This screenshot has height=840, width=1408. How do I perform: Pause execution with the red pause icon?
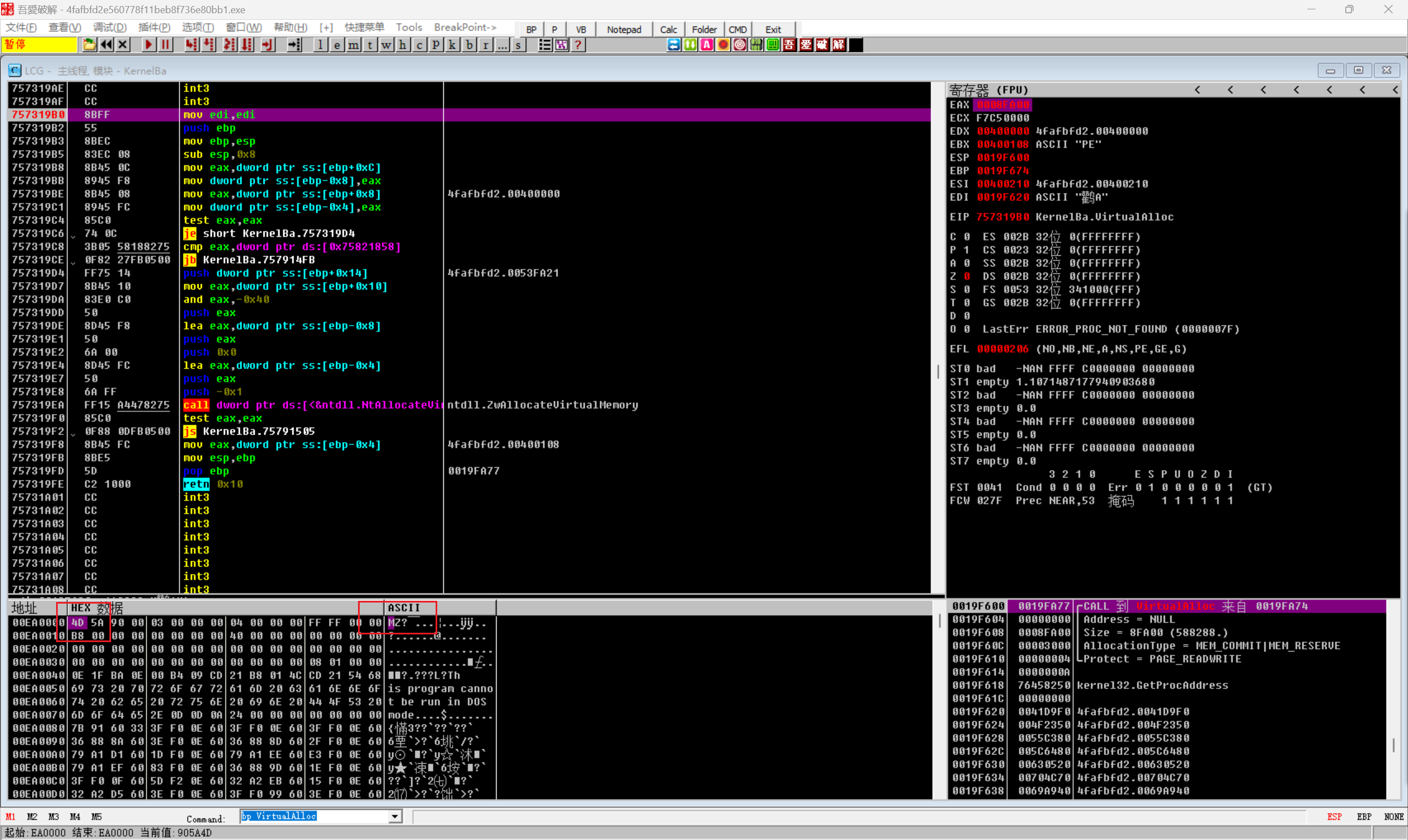pos(166,45)
